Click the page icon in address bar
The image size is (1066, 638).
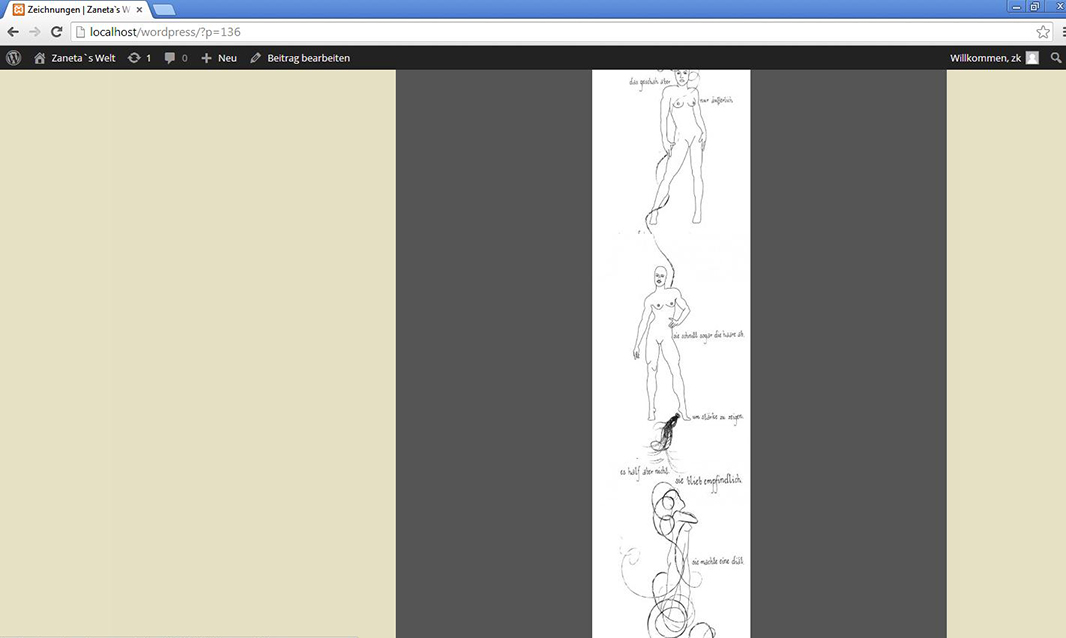(x=80, y=32)
